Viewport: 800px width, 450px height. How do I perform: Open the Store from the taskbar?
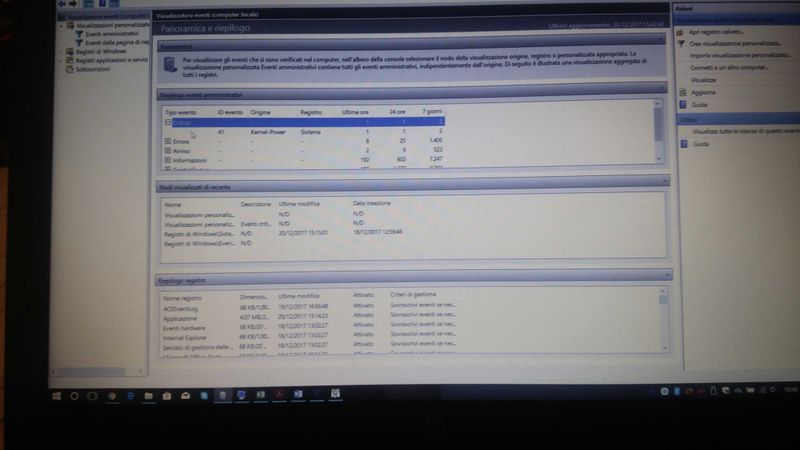tap(167, 396)
